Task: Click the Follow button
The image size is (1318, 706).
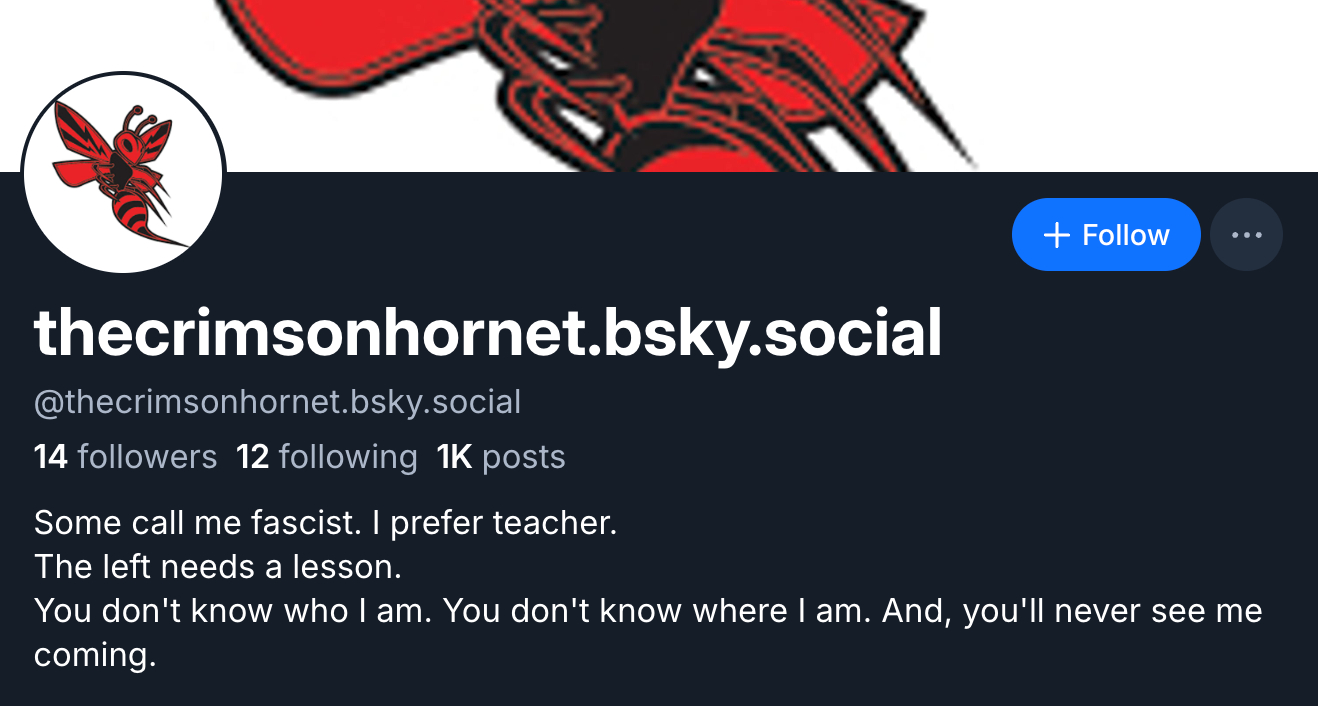Action: pyautogui.click(x=1105, y=235)
